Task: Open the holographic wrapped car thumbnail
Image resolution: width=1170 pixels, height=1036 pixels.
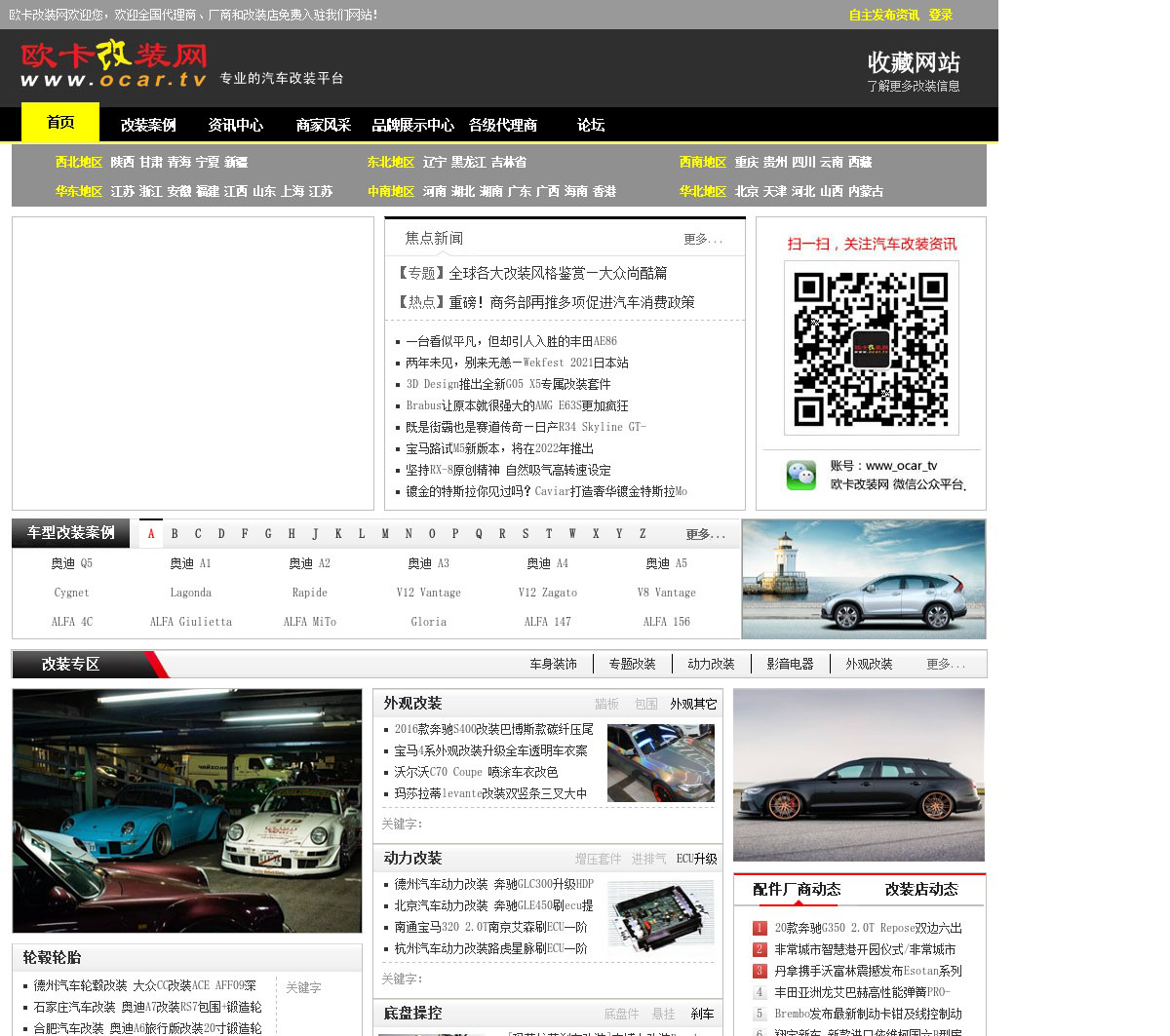Action: pyautogui.click(x=660, y=763)
